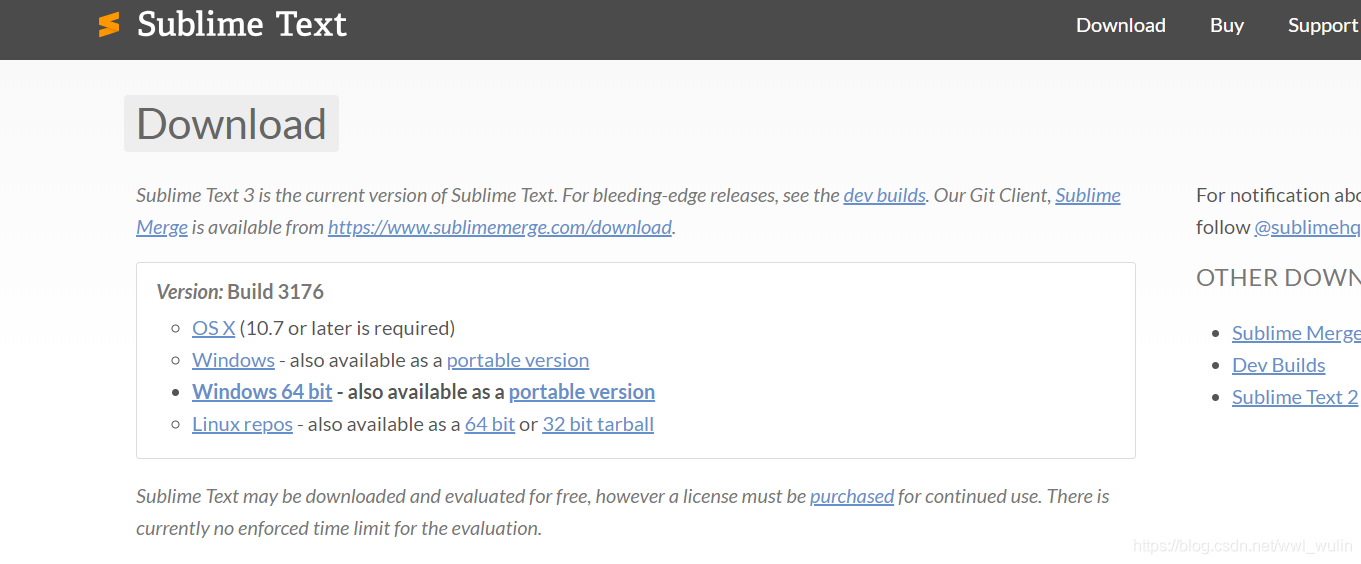Click the OTHER DOWN… sidebar heading
The image size is (1361, 564).
1278,278
